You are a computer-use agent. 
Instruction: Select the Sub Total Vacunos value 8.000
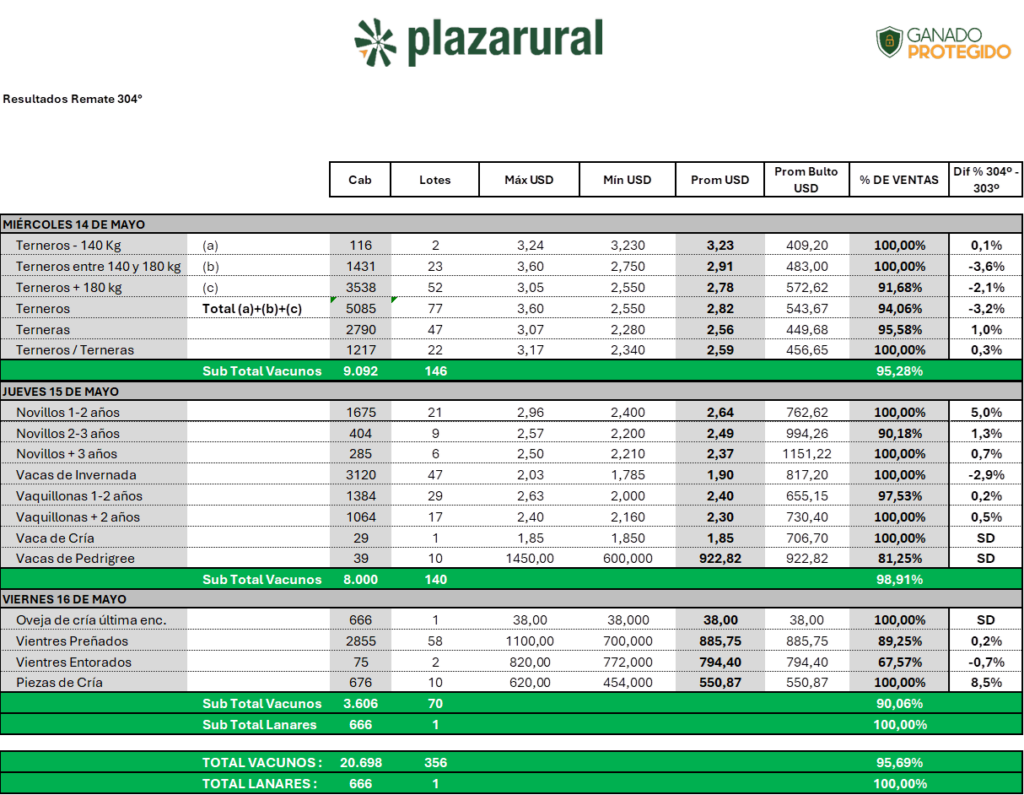tap(360, 579)
